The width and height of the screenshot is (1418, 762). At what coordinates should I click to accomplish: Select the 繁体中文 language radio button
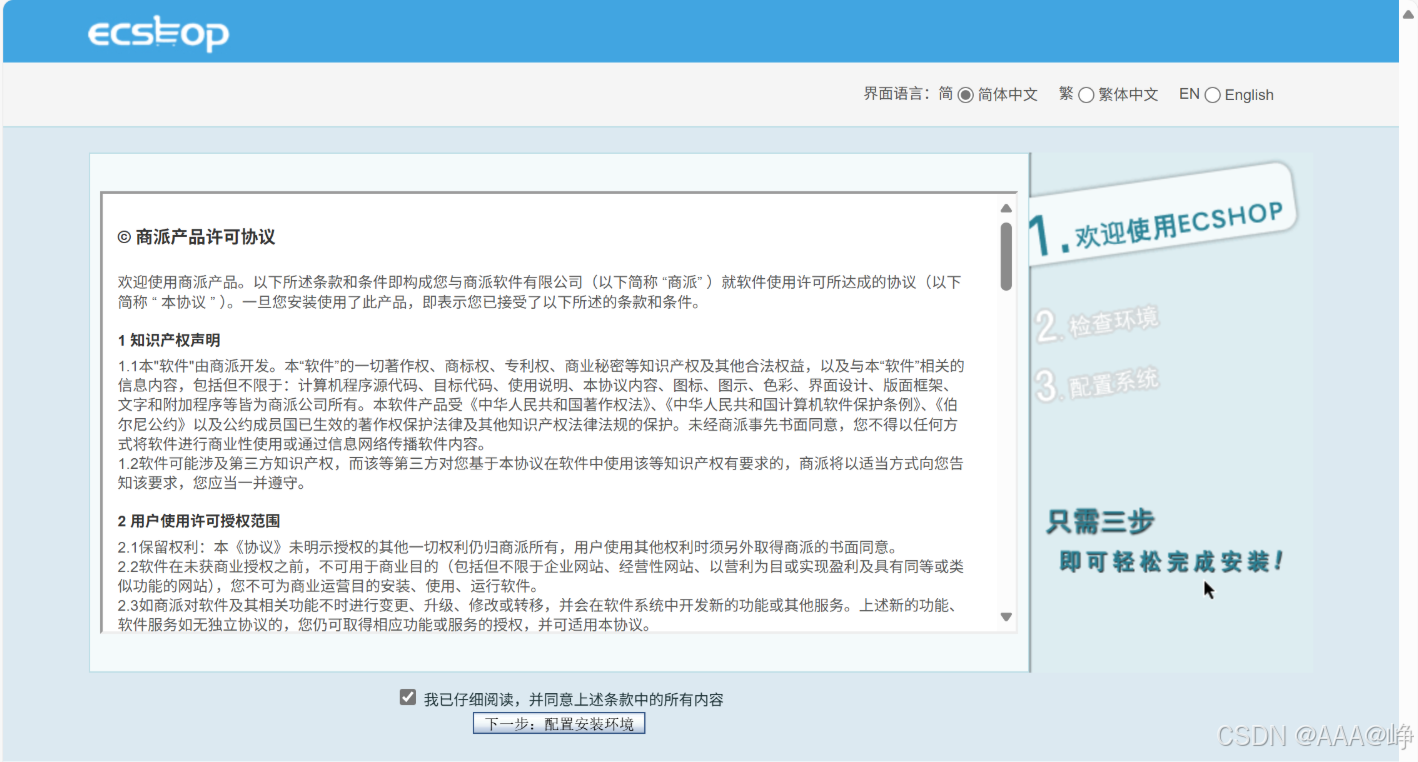(1086, 95)
